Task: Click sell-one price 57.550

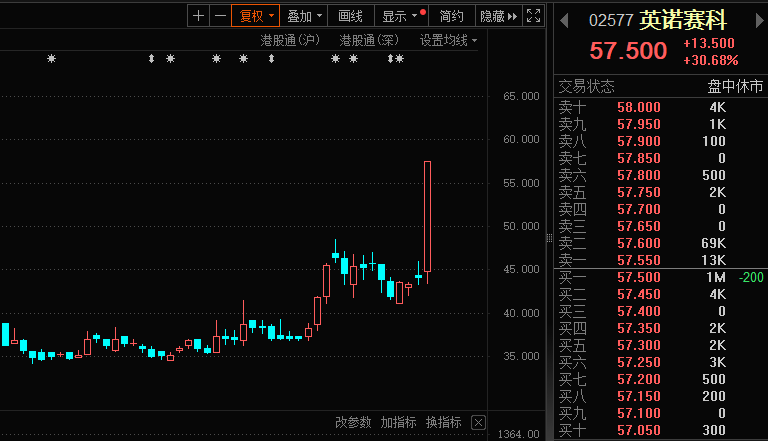Action: (x=639, y=260)
